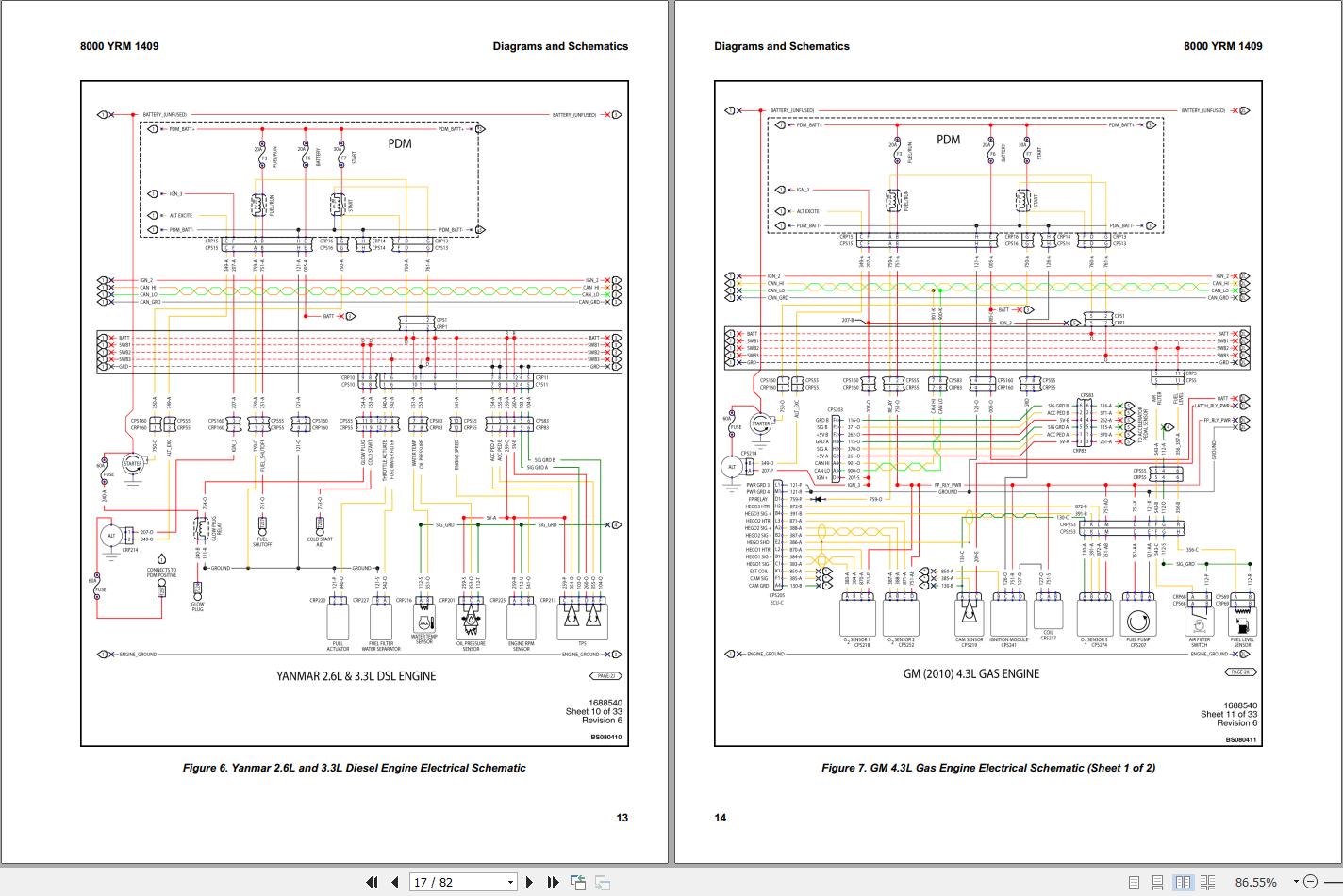Image resolution: width=1343 pixels, height=896 pixels.
Task: Jump to the last page
Action: tap(553, 882)
